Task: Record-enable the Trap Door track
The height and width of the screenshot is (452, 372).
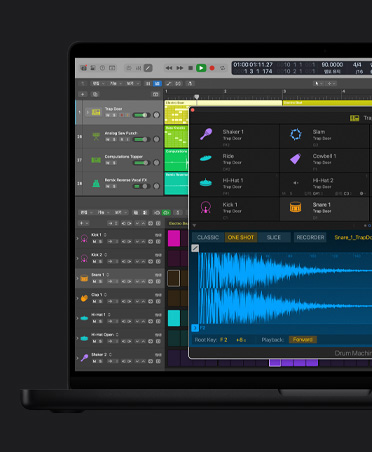Action: point(121,115)
